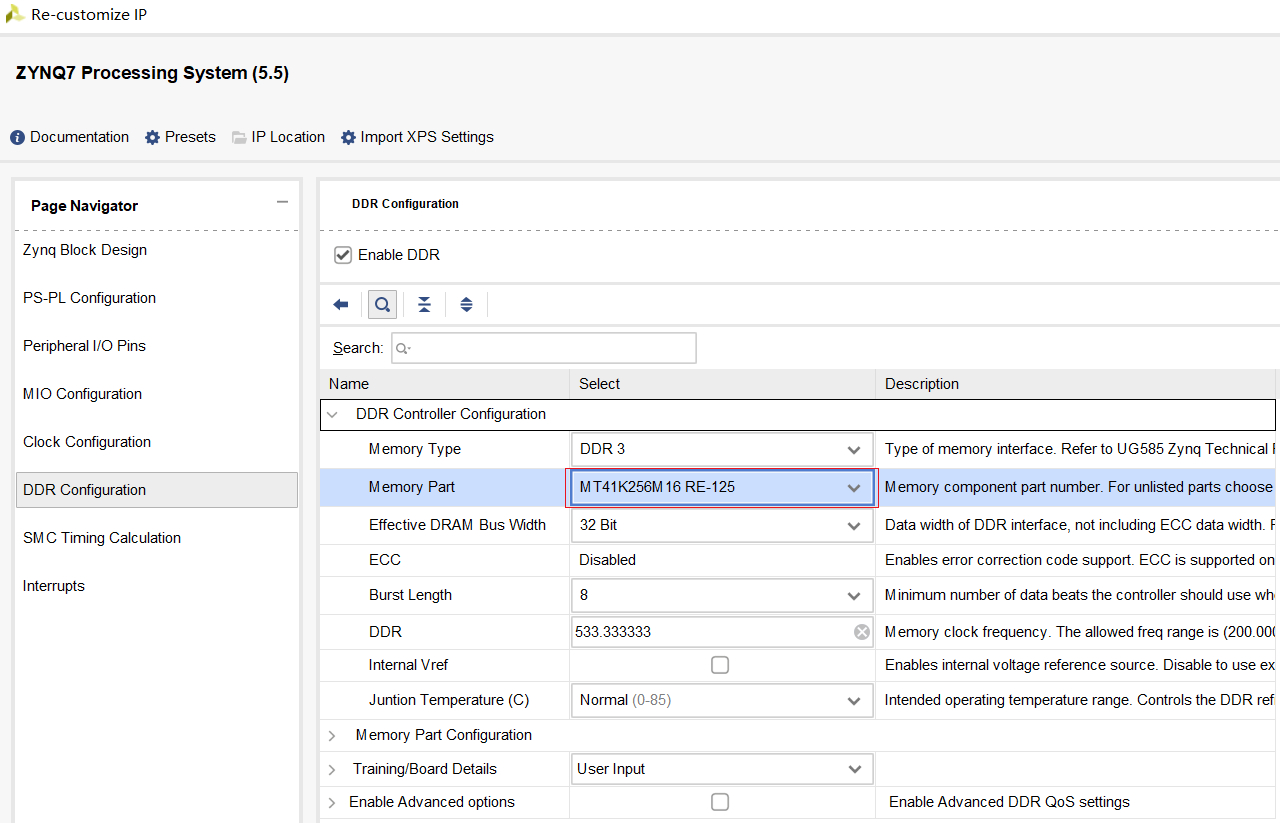
Task: Clear the DDR frequency value with X
Action: 861,632
